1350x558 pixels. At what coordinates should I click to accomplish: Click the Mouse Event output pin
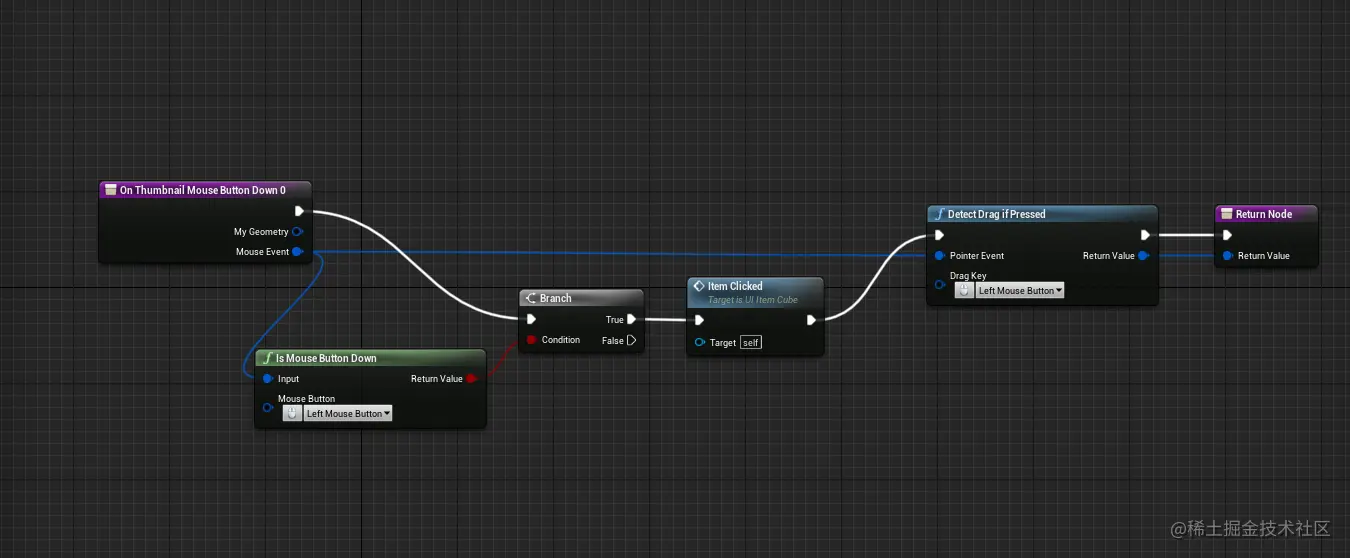pyautogui.click(x=297, y=252)
